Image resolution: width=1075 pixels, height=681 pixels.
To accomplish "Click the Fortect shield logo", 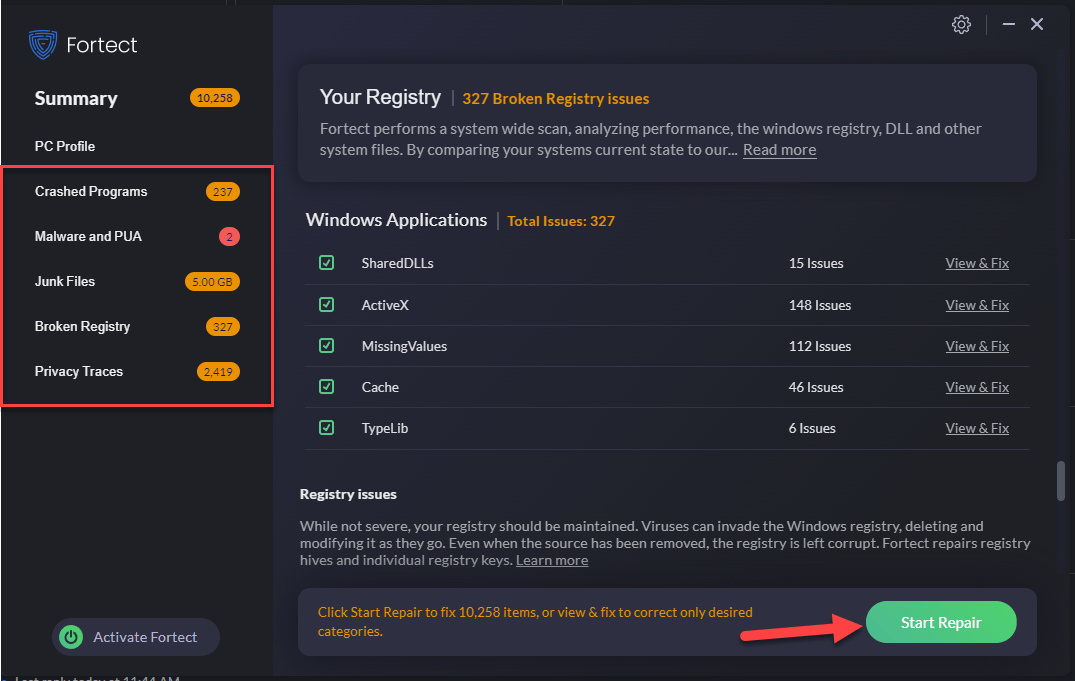I will (x=43, y=45).
